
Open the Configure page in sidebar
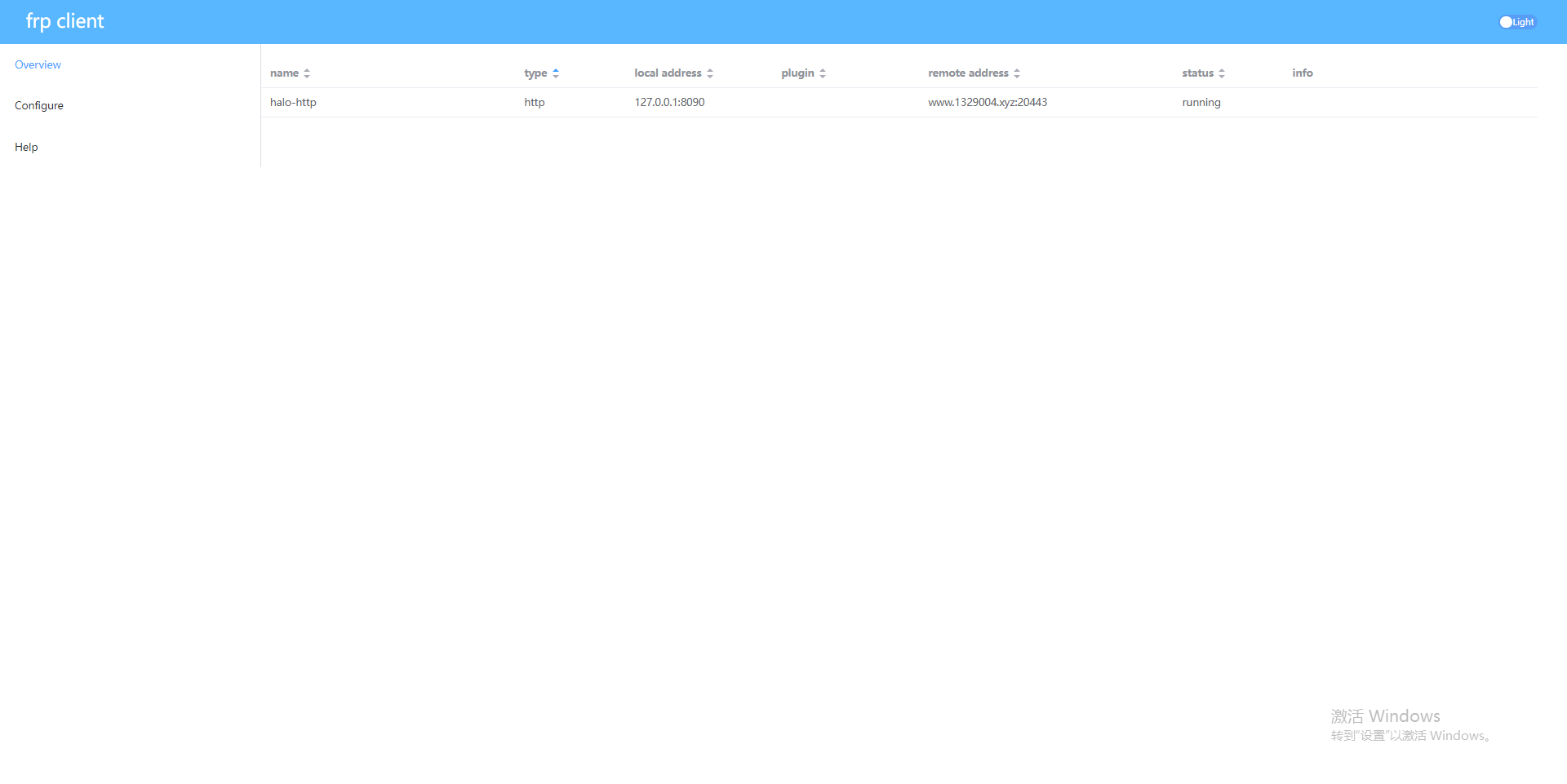click(39, 105)
